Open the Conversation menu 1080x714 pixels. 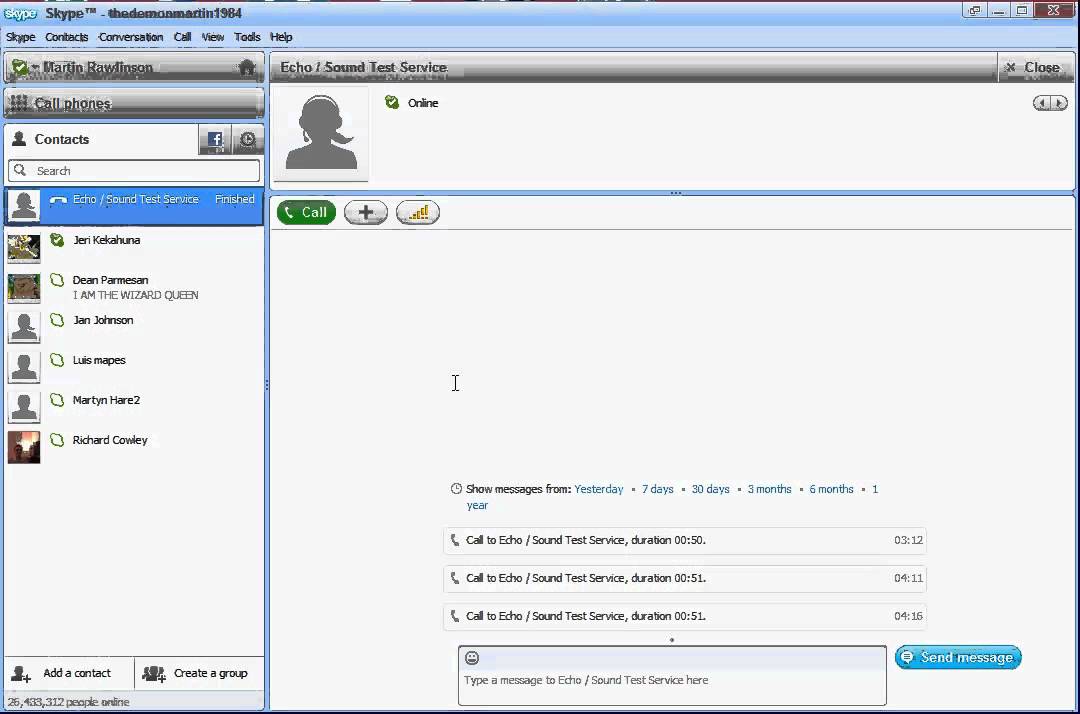tap(131, 37)
